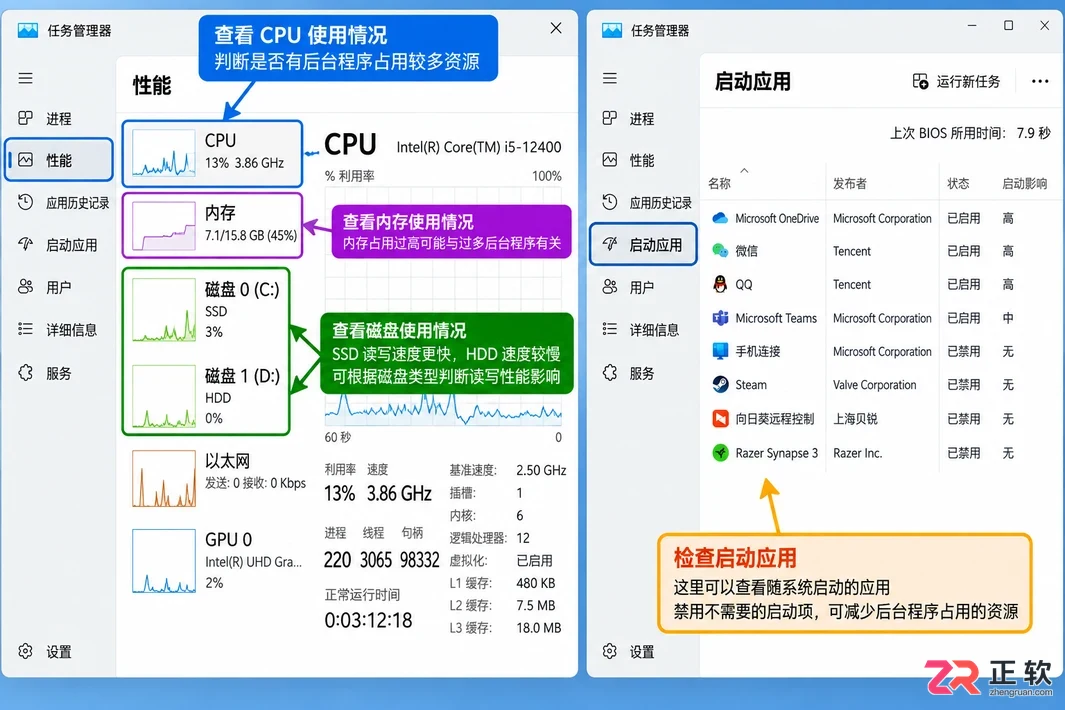
Task: Select 向日葵远程控制 startup entry name
Action: pyautogui.click(x=774, y=419)
